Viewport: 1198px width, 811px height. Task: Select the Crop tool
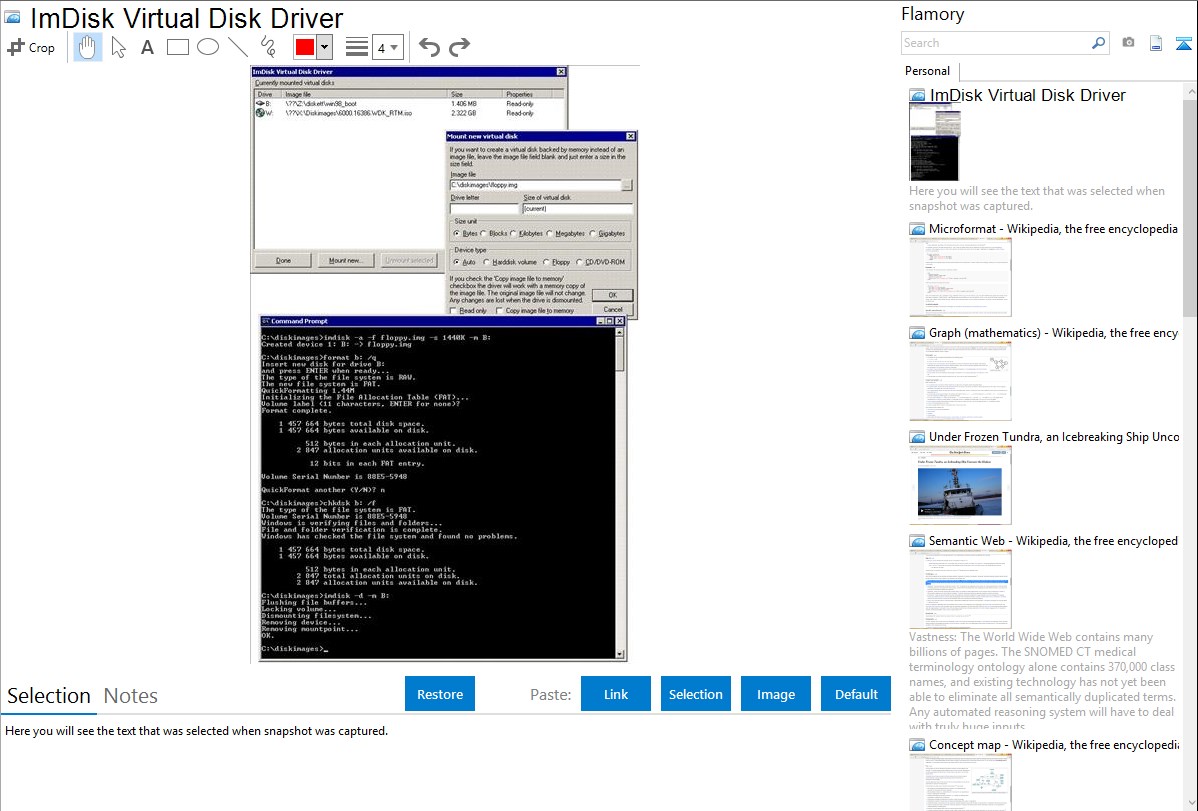point(31,47)
